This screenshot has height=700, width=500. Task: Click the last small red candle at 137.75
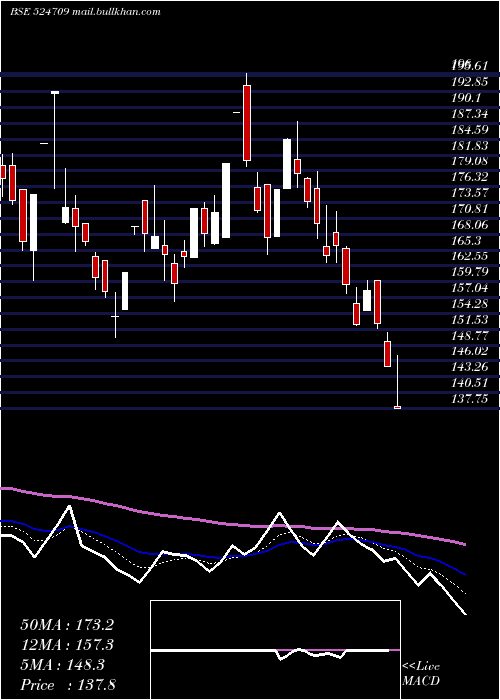[397, 407]
